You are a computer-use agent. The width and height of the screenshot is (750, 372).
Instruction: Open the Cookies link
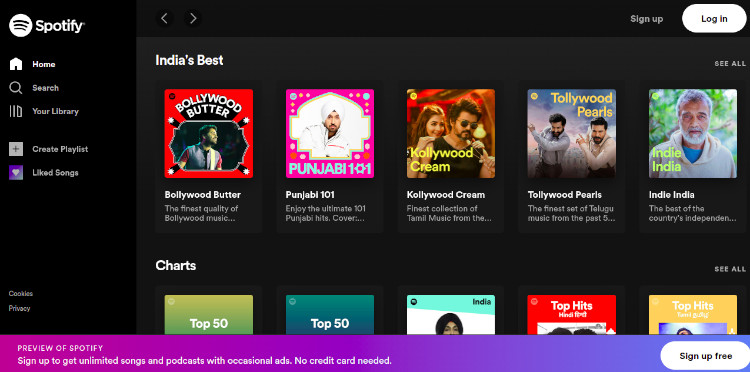tap(21, 294)
